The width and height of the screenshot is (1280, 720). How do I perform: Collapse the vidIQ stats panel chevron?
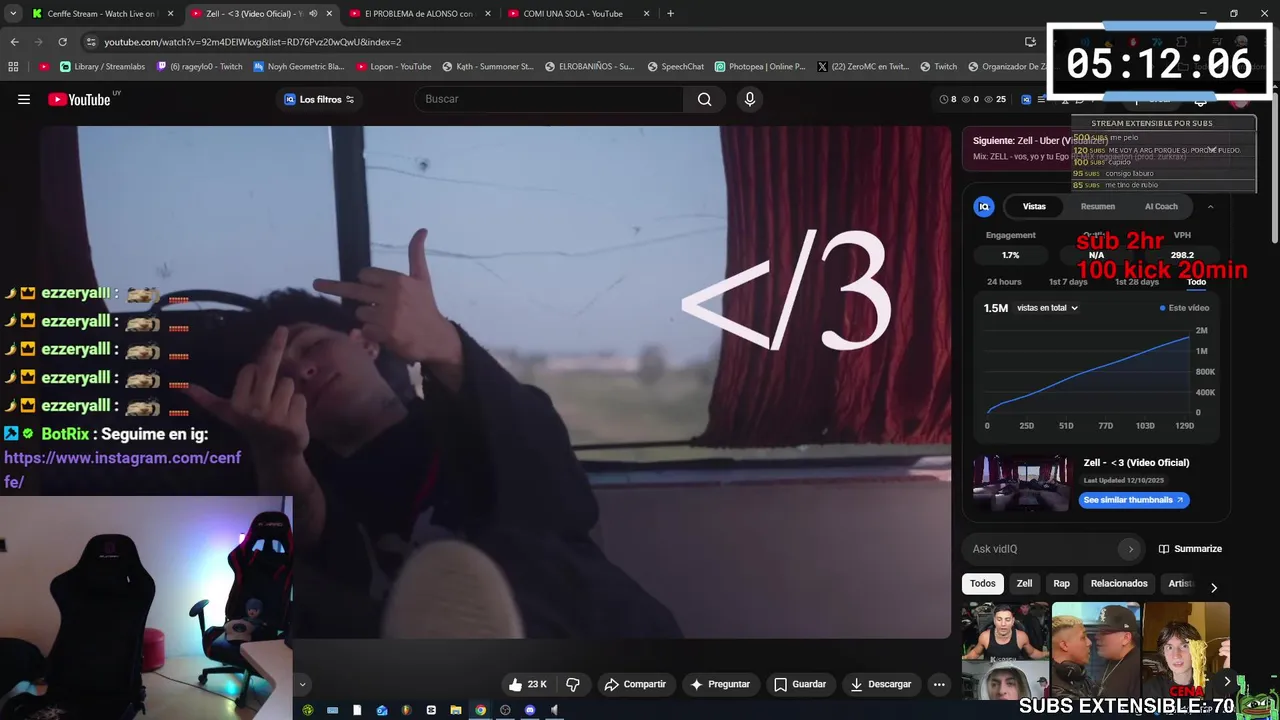pos(1210,206)
